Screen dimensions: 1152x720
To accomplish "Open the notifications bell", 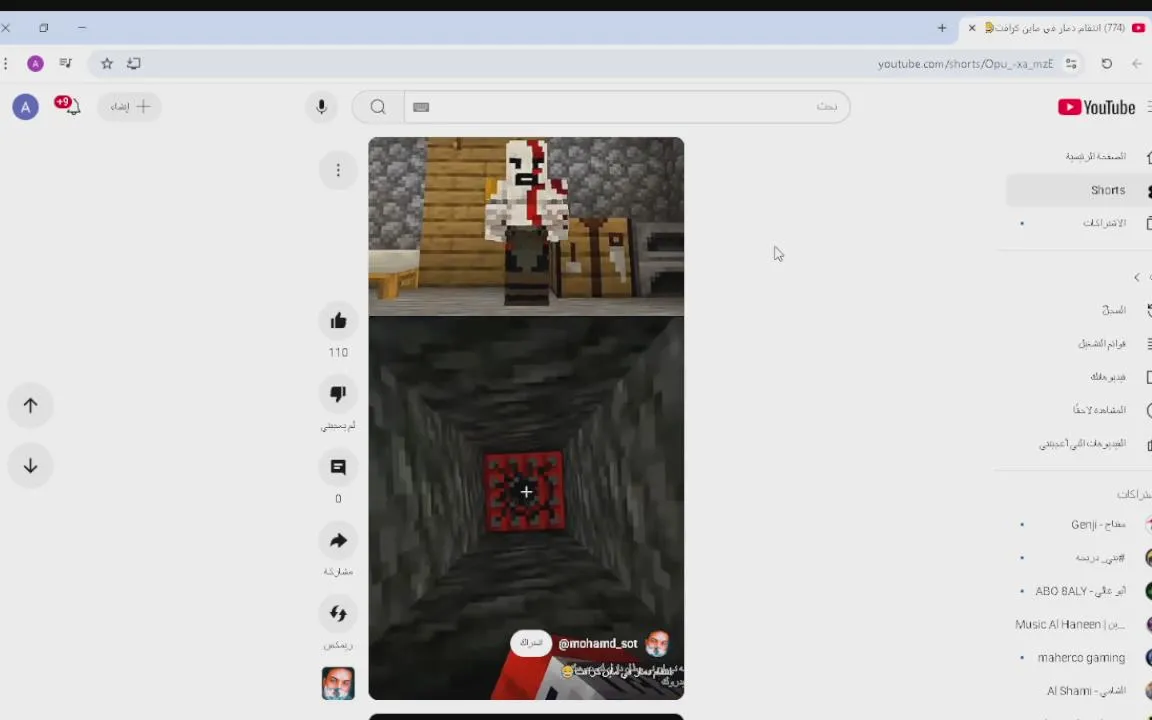I will click(72, 107).
